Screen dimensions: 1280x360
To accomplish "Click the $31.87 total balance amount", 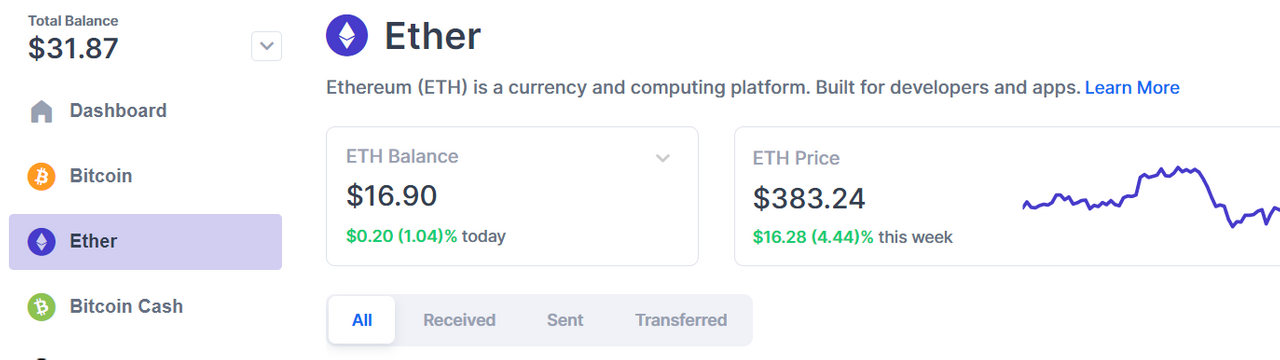I will coord(74,48).
